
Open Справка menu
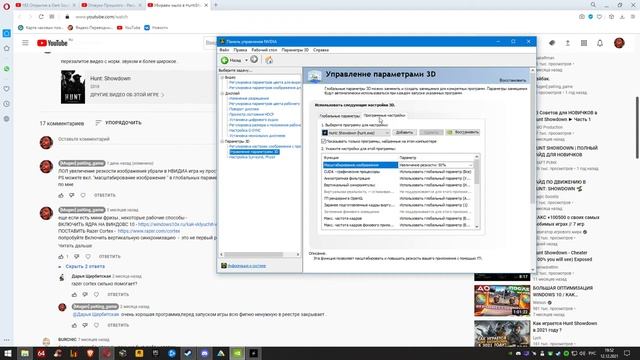(x=321, y=50)
